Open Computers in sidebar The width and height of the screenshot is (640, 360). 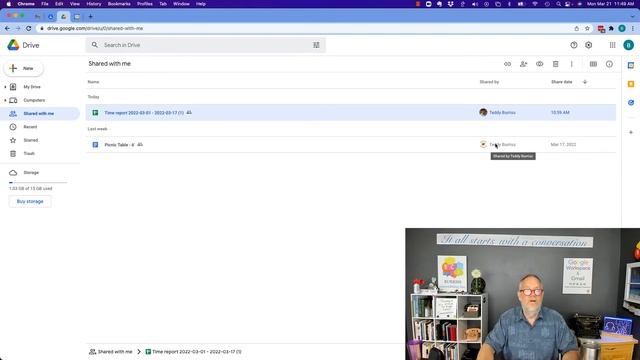[34, 100]
